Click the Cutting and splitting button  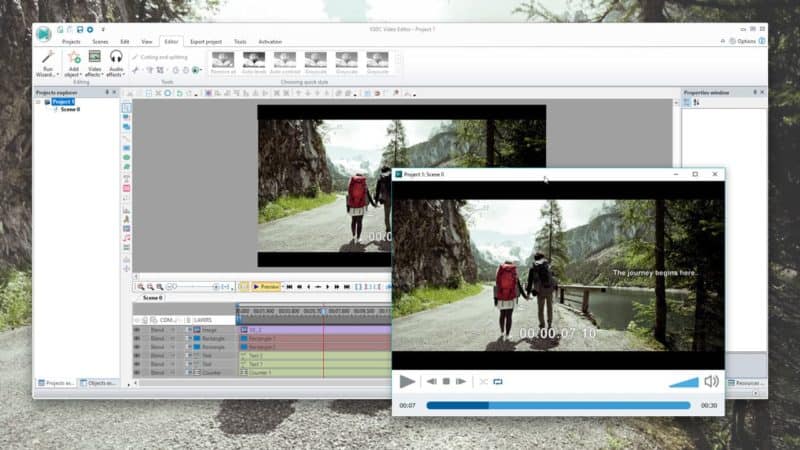[160, 57]
